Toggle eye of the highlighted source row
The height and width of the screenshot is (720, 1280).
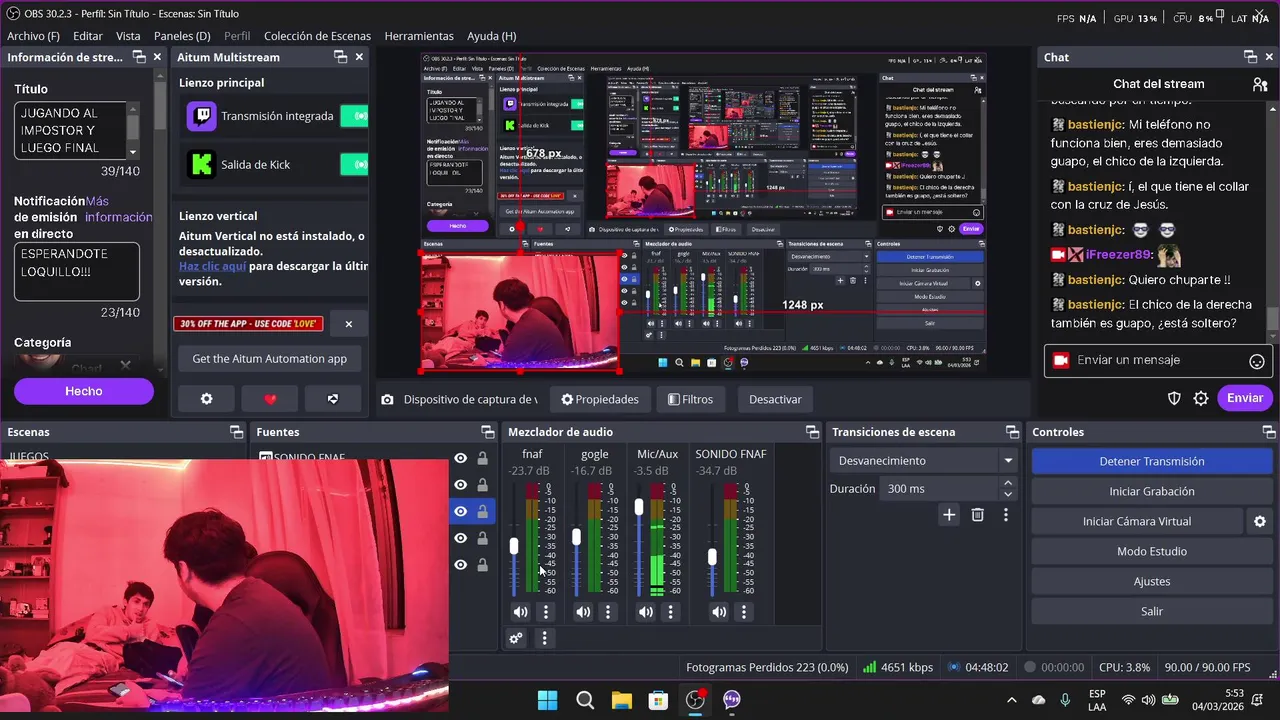tap(460, 511)
